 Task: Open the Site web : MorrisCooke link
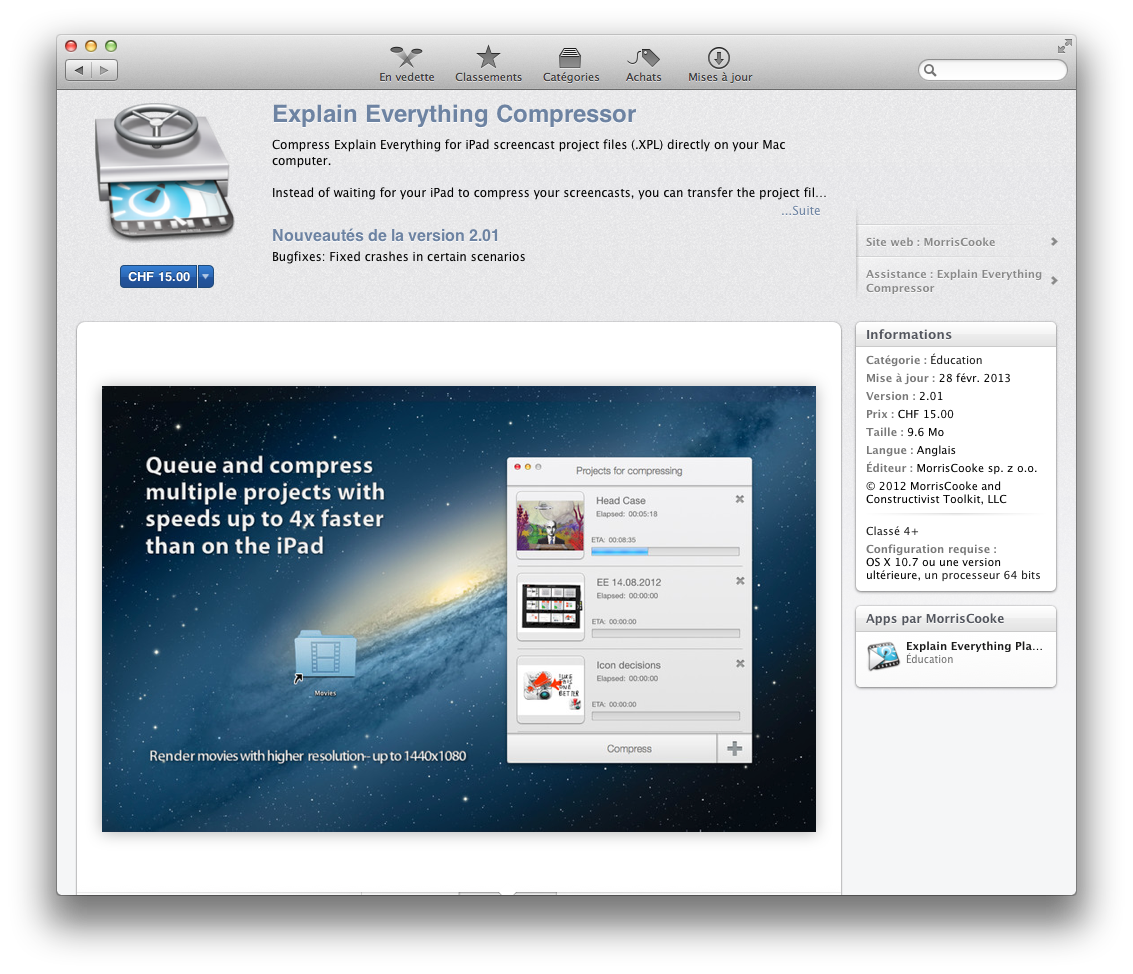pyautogui.click(x=957, y=242)
